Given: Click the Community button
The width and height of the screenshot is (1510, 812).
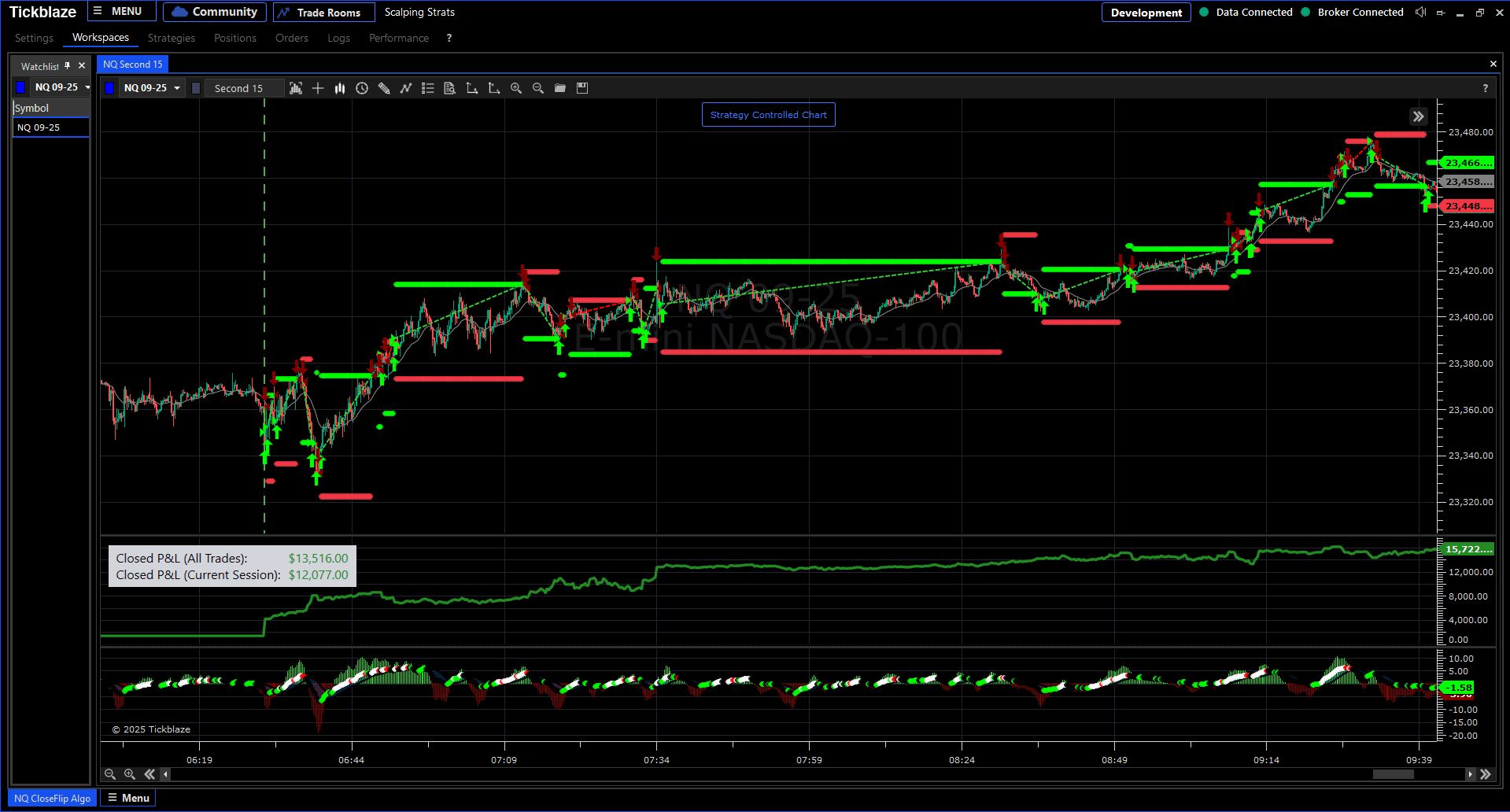Looking at the screenshot, I should [x=215, y=12].
